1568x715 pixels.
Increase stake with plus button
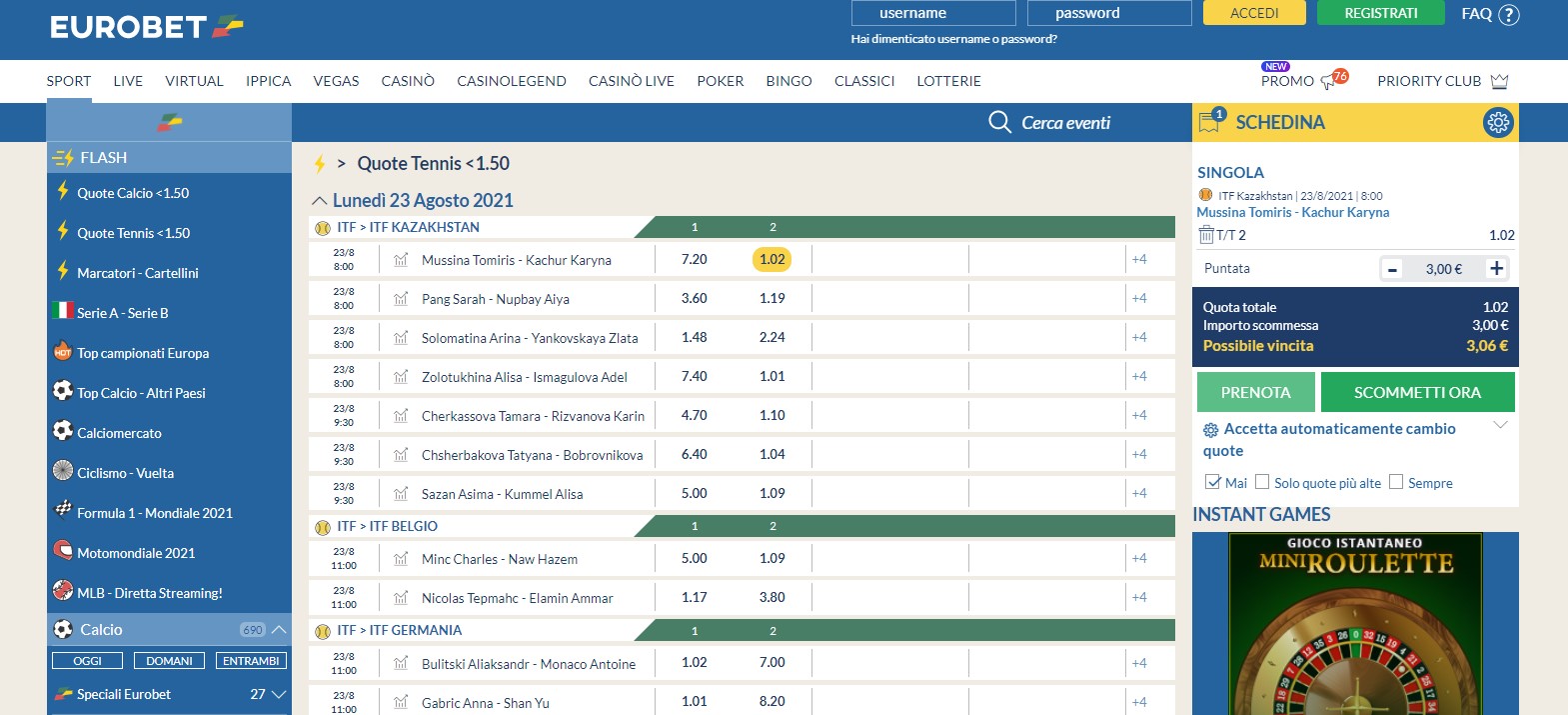[x=1496, y=268]
